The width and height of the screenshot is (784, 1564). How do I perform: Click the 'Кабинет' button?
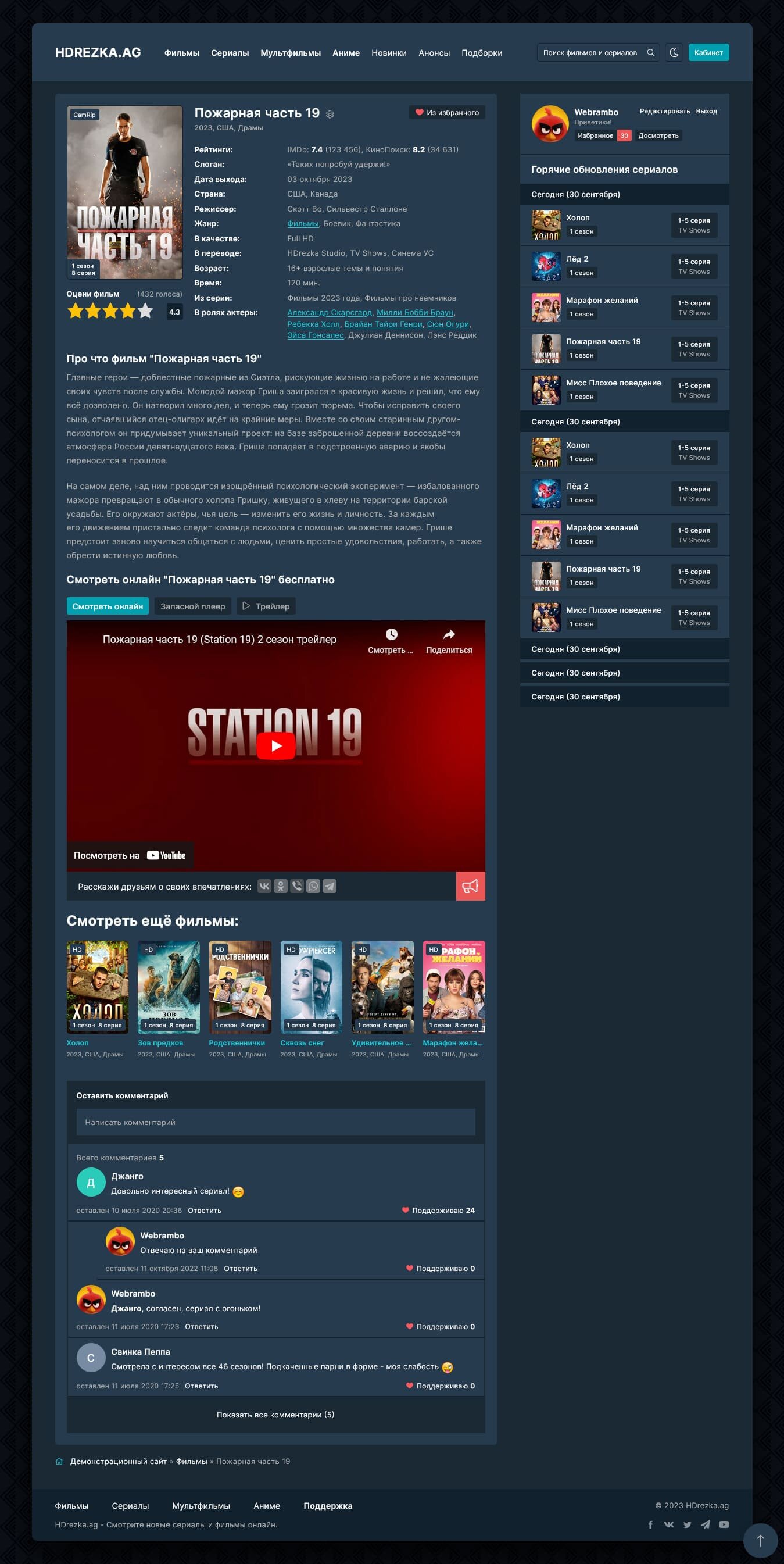(708, 53)
